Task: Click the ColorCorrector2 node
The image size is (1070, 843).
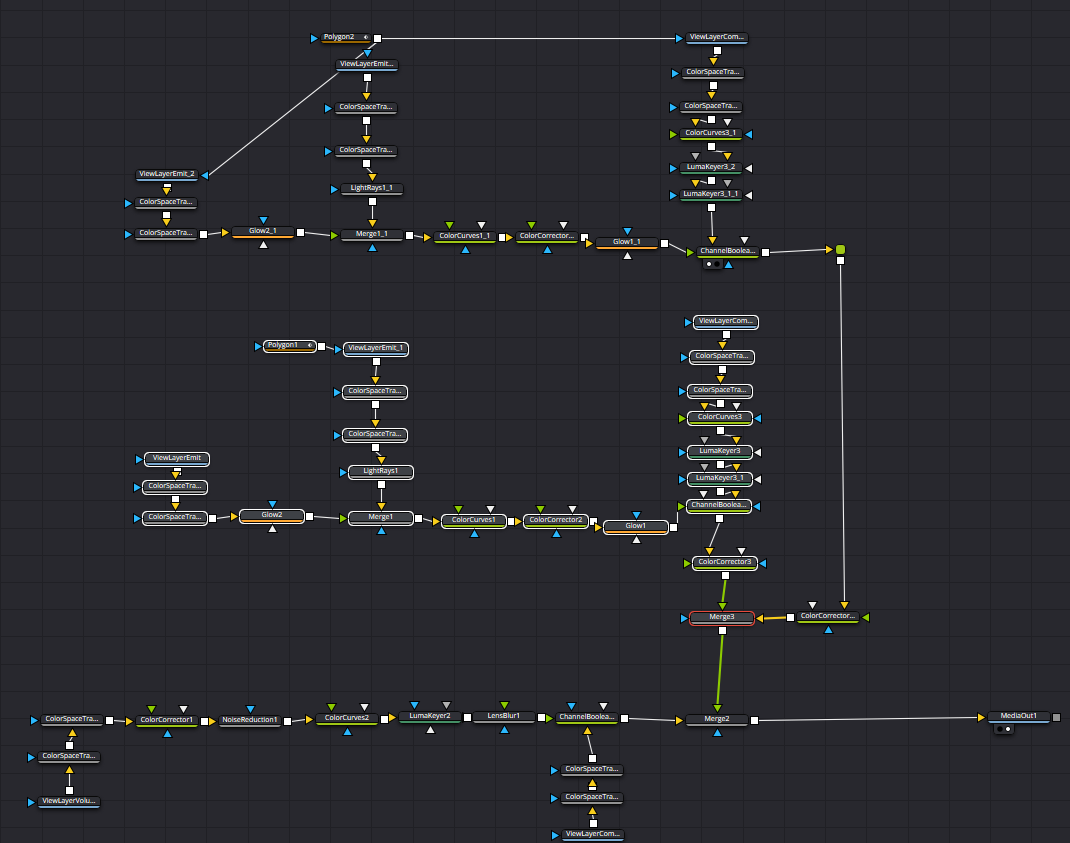Action: tap(555, 521)
